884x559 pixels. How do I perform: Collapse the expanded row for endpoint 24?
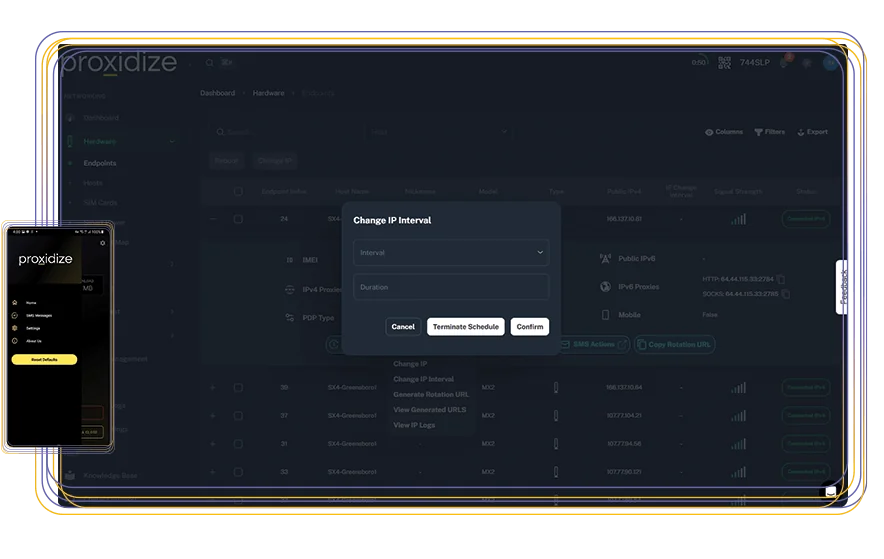click(x=213, y=219)
